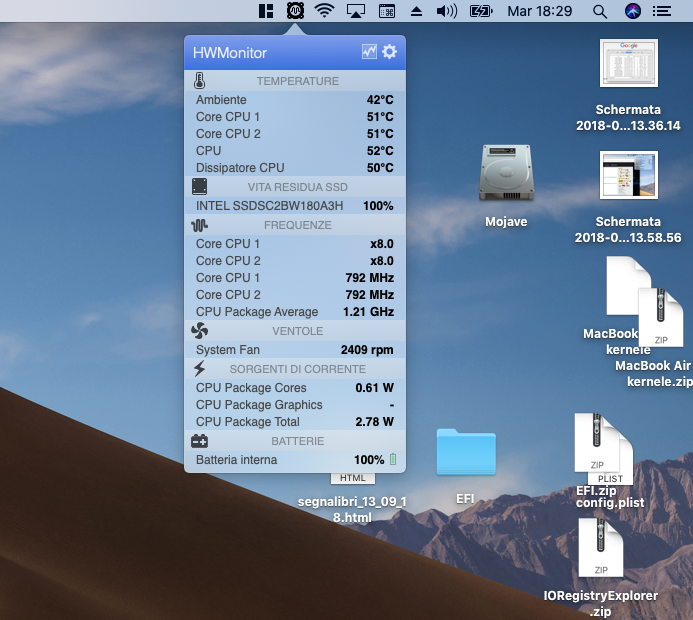The image size is (693, 620).
Task: Open Notification Center
Action: [662, 11]
